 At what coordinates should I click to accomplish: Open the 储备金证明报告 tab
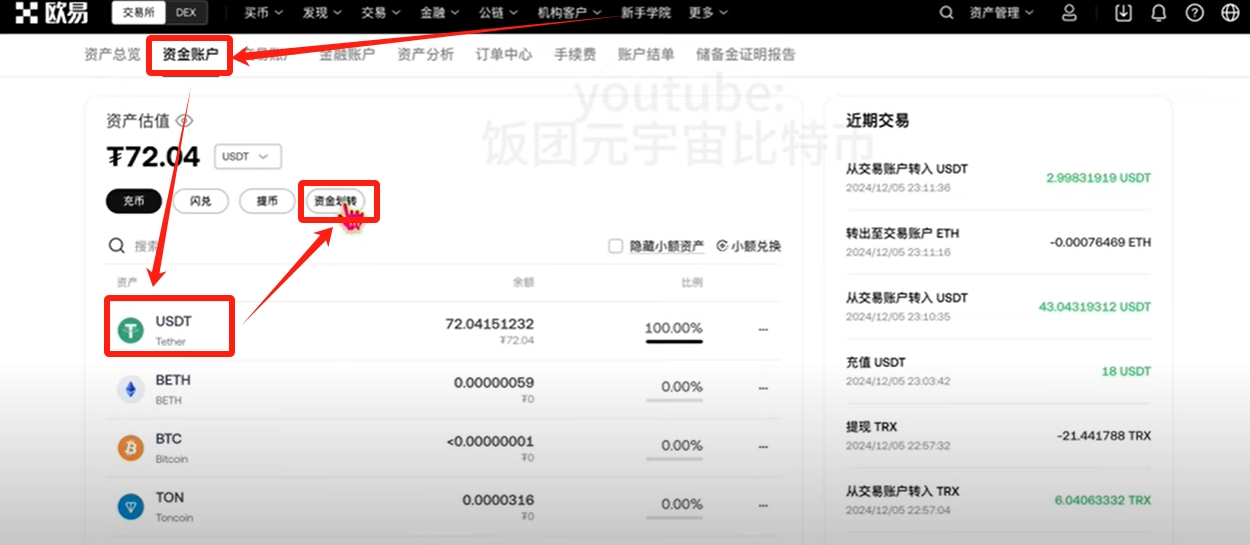point(746,55)
